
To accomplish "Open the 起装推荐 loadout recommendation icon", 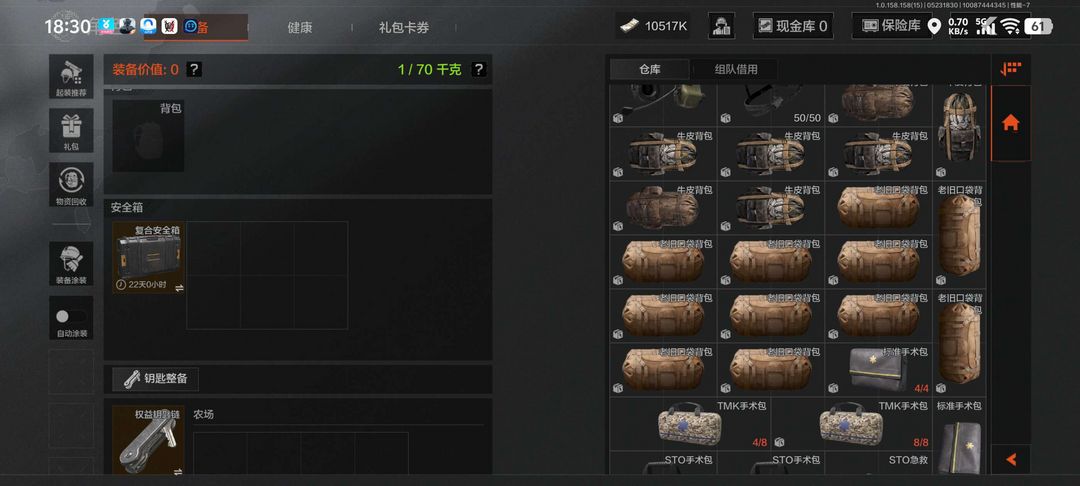I will [71, 76].
